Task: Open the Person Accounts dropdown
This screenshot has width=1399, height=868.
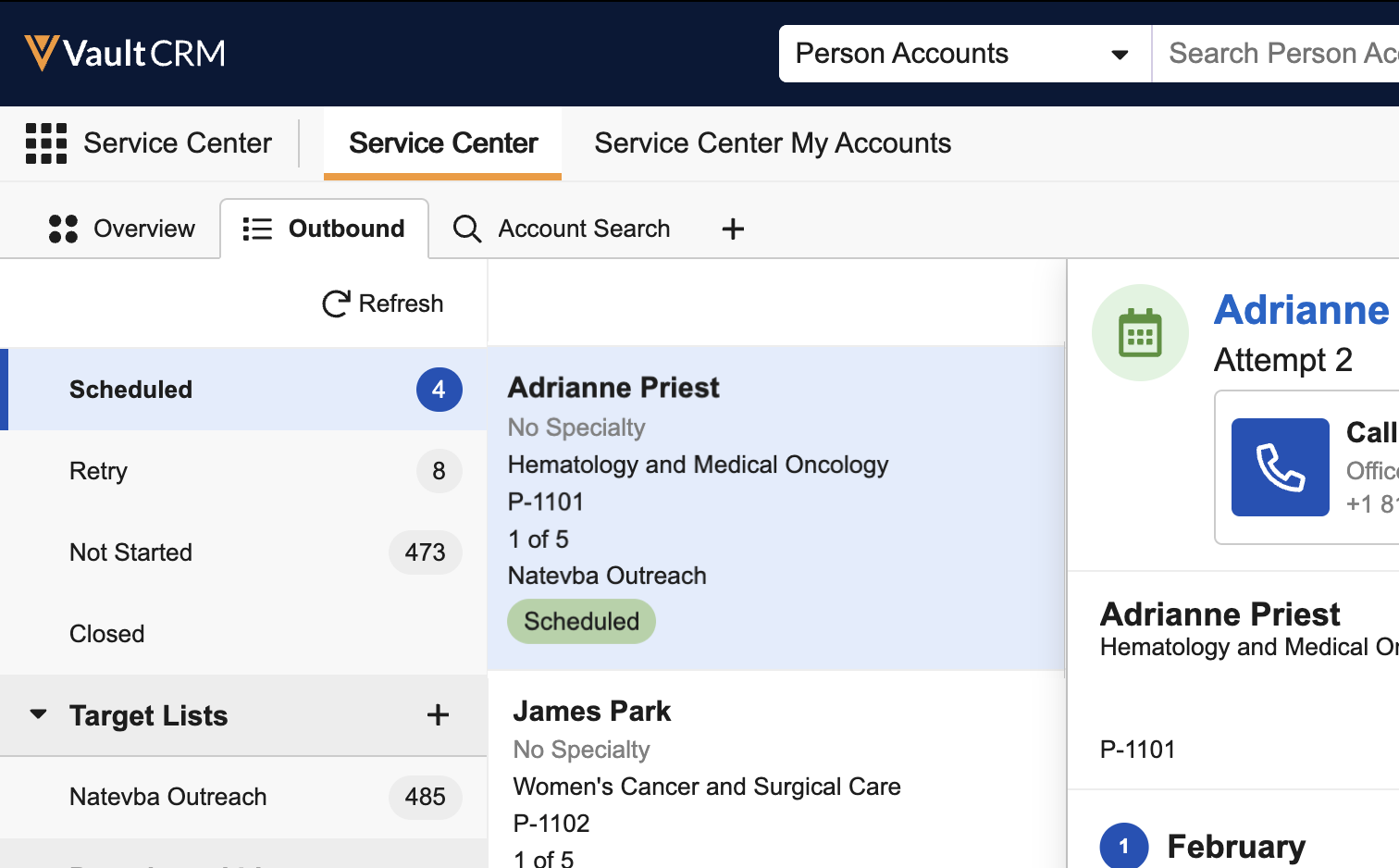Action: point(963,54)
